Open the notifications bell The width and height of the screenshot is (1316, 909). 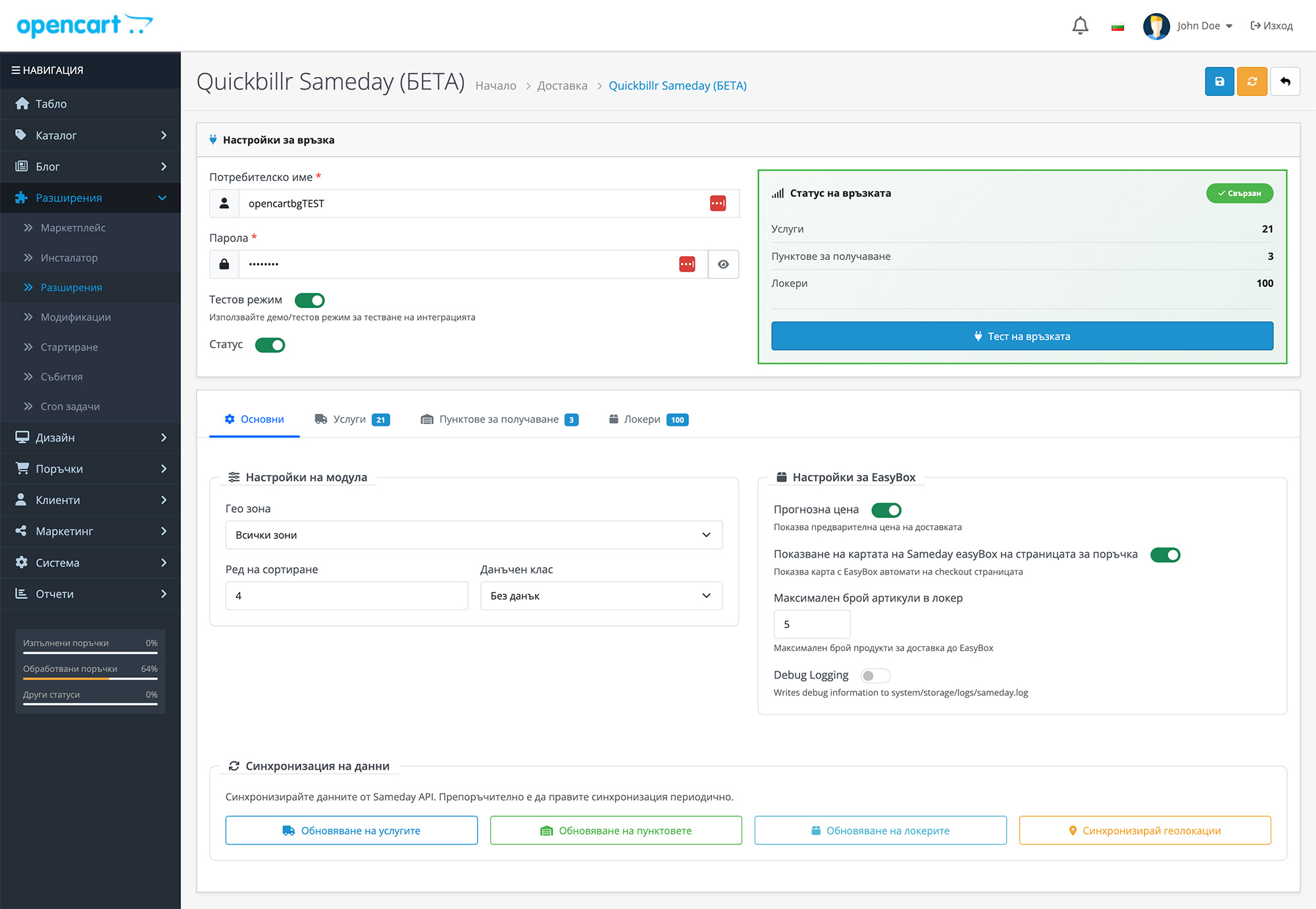[1080, 26]
